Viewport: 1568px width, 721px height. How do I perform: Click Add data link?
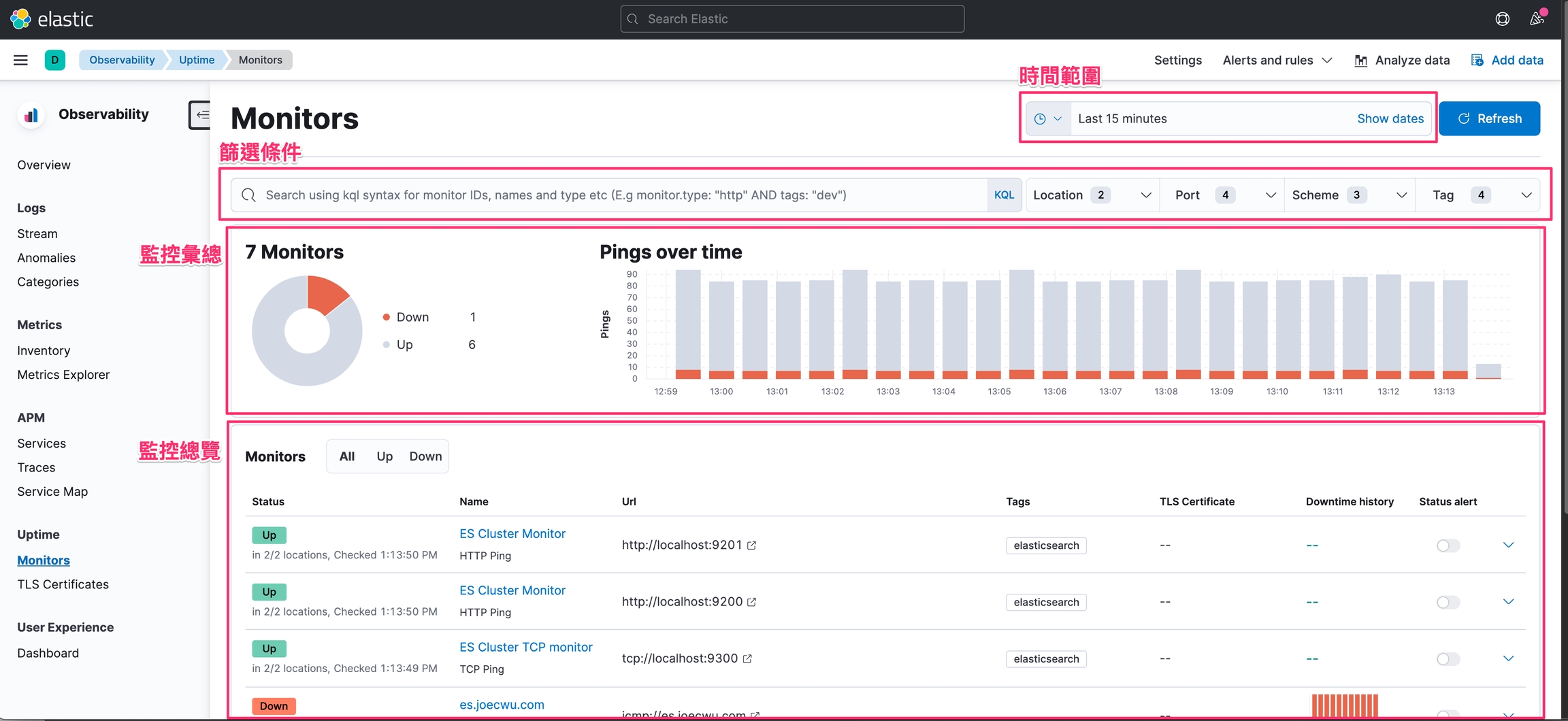1507,61
